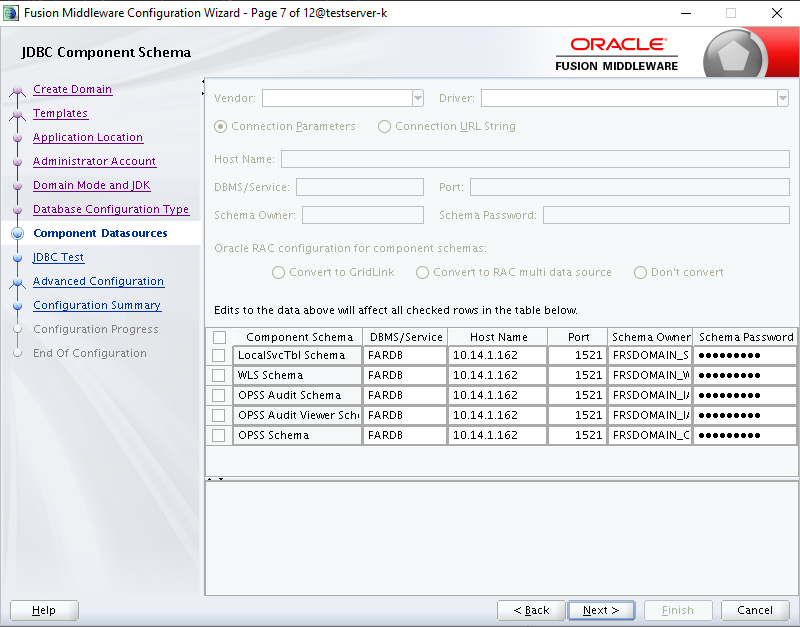Click the Host Name column header
Viewport: 800px width, 627px height.
point(498,337)
